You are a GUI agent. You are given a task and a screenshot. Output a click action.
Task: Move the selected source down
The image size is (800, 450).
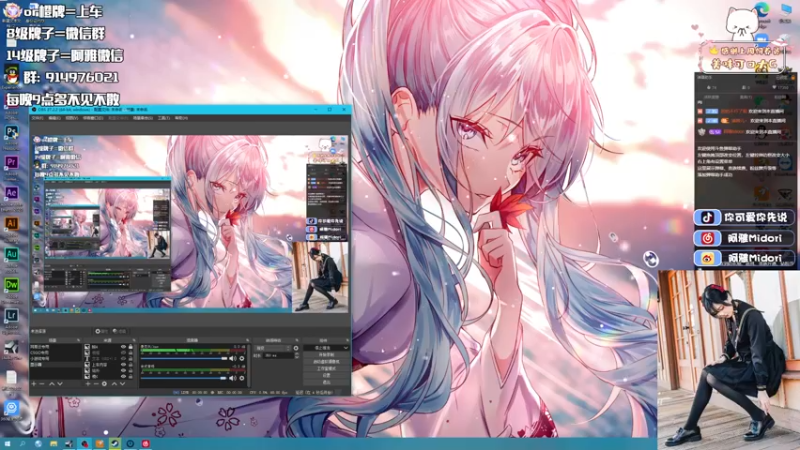click(122, 384)
